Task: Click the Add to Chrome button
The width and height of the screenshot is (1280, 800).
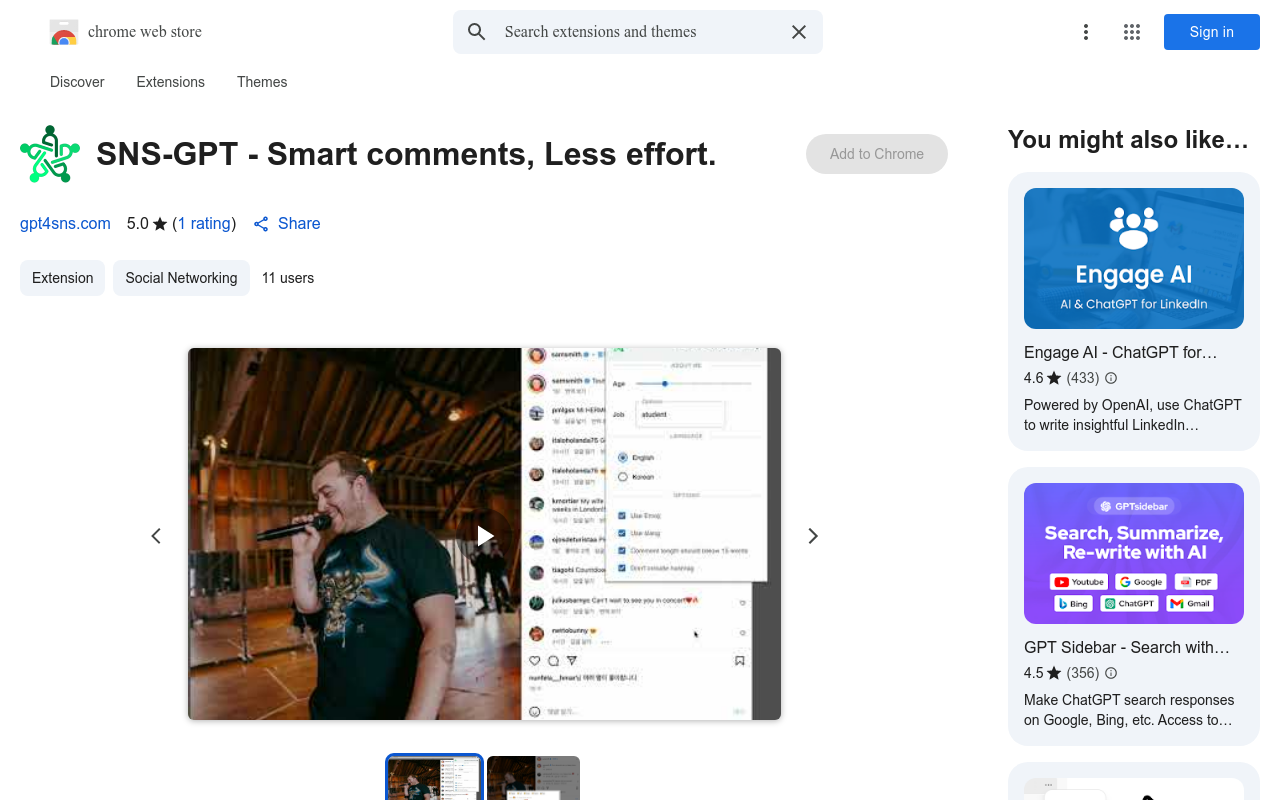Action: (x=877, y=154)
